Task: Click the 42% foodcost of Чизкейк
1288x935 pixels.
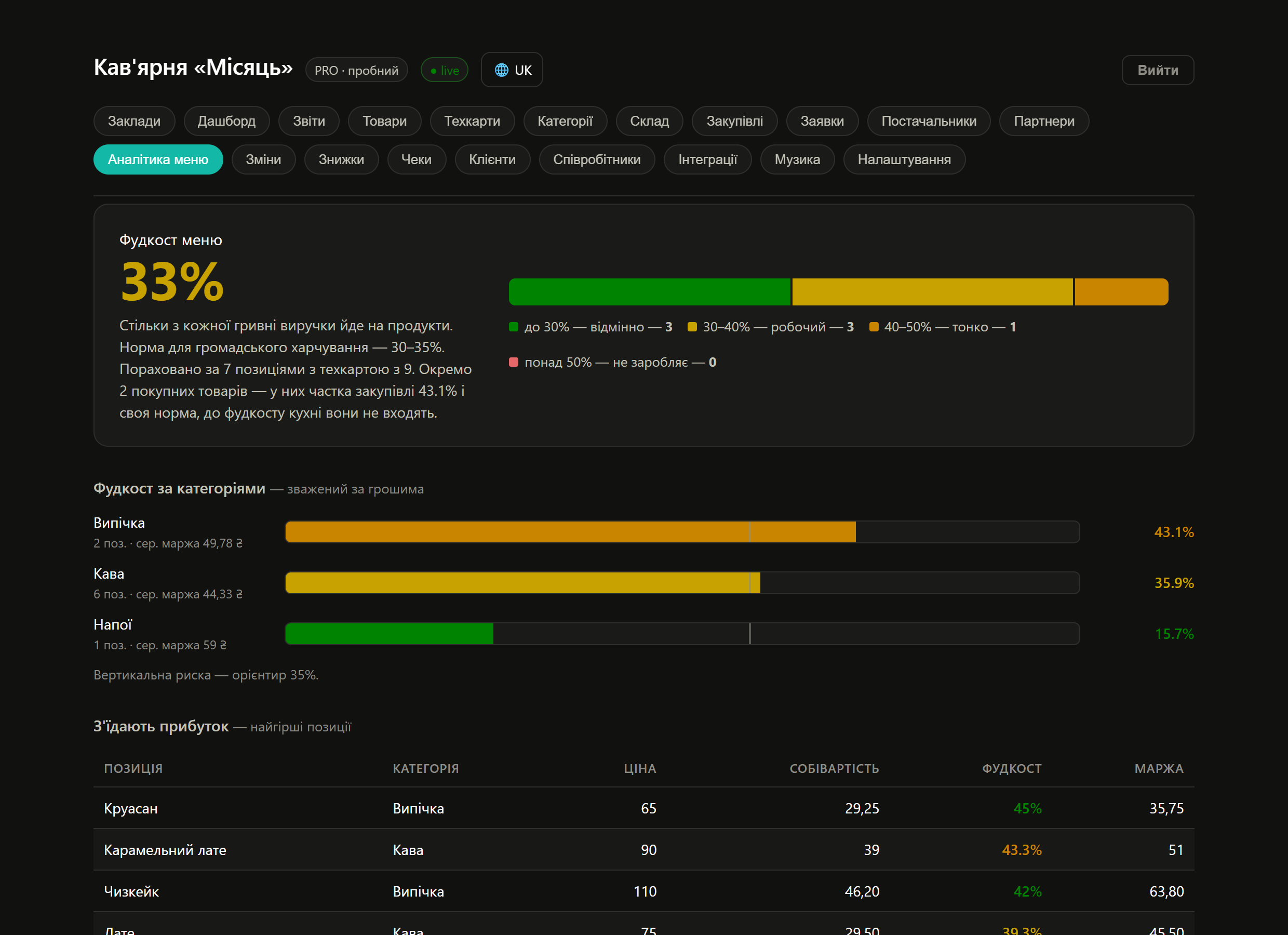Action: pos(1027,891)
